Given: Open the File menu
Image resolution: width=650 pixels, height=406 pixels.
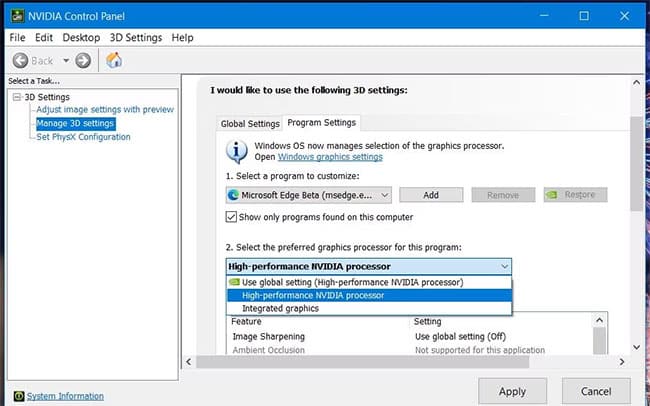Looking at the screenshot, I should pyautogui.click(x=17, y=38).
